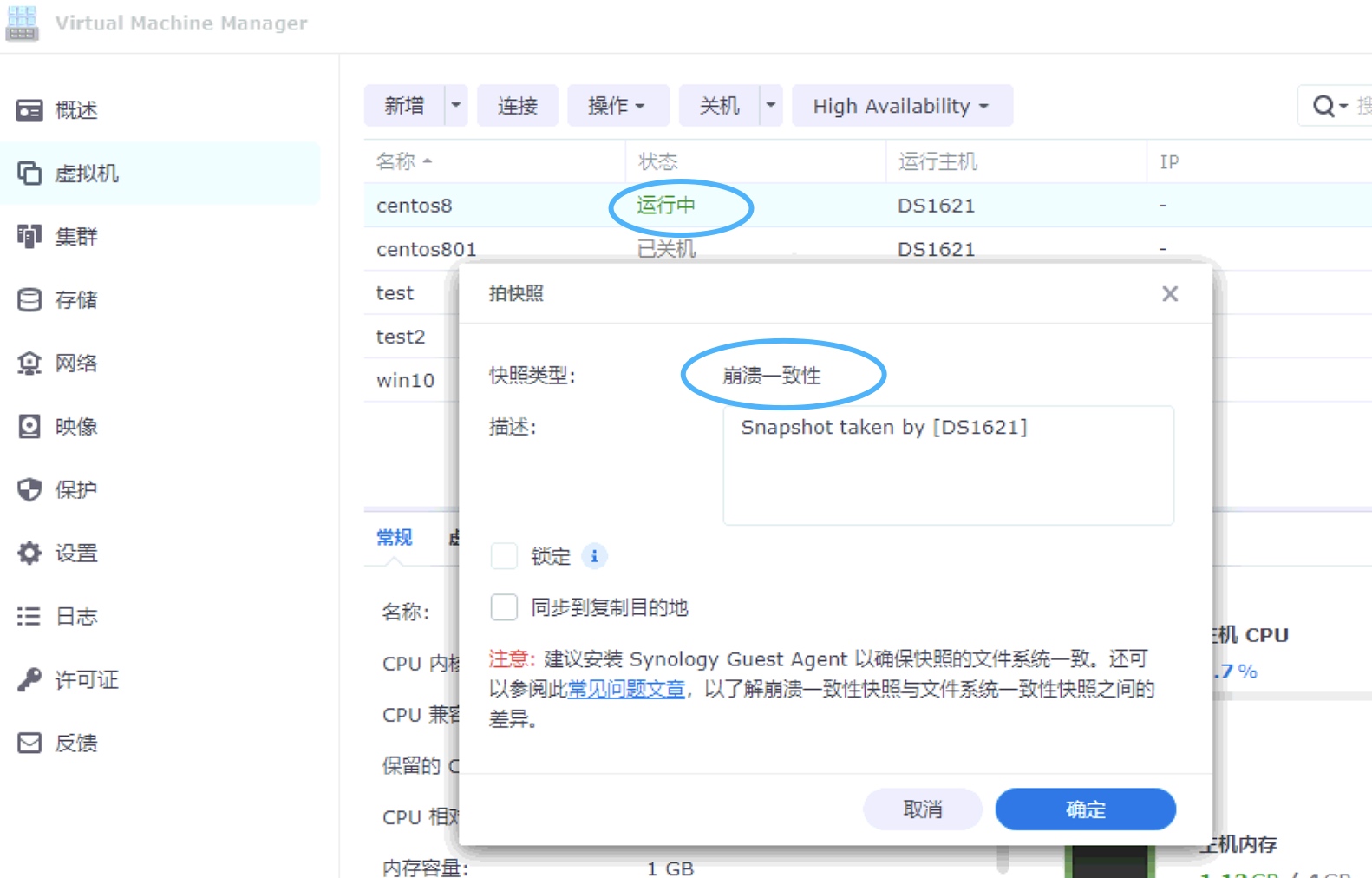Click into the 描述 text area
Screen dimensions: 1372x878
pyautogui.click(x=949, y=465)
